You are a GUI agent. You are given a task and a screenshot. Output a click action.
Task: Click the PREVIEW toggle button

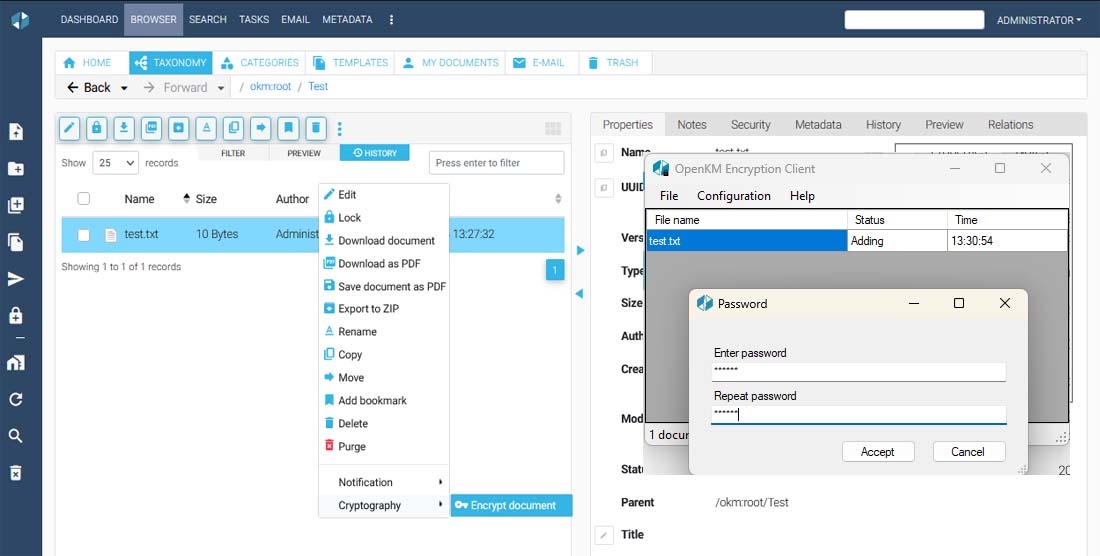[x=304, y=153]
